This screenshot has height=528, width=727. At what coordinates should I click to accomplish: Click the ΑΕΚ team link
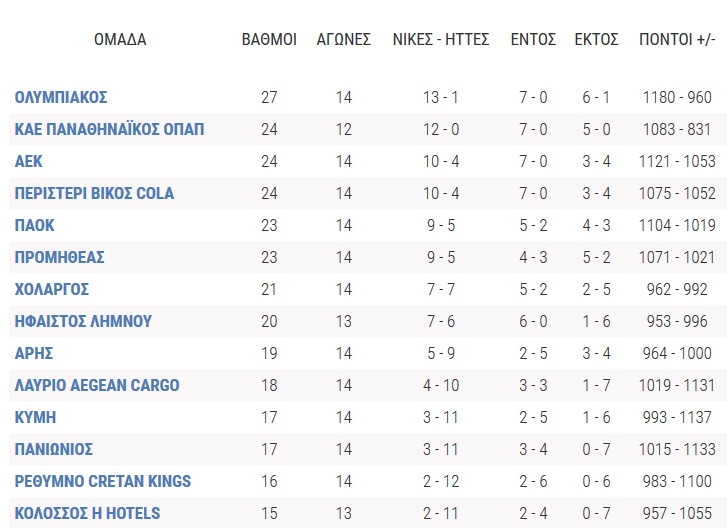[x=28, y=161]
